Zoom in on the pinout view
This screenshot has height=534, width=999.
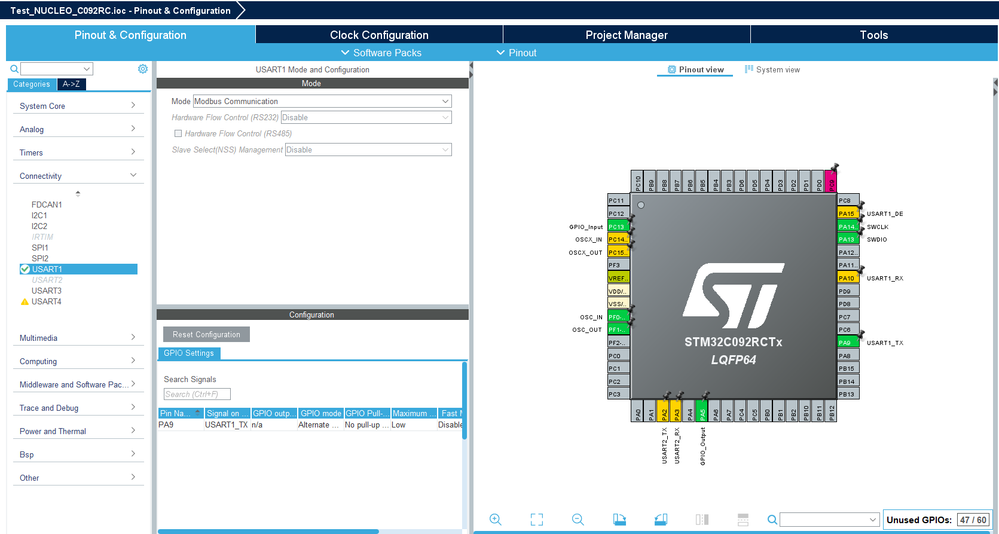pos(495,519)
